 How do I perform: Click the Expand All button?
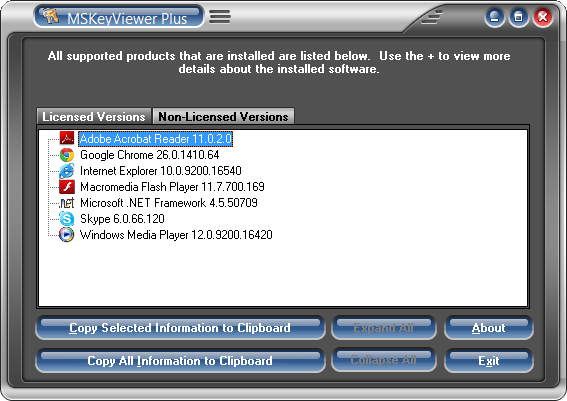pyautogui.click(x=384, y=328)
